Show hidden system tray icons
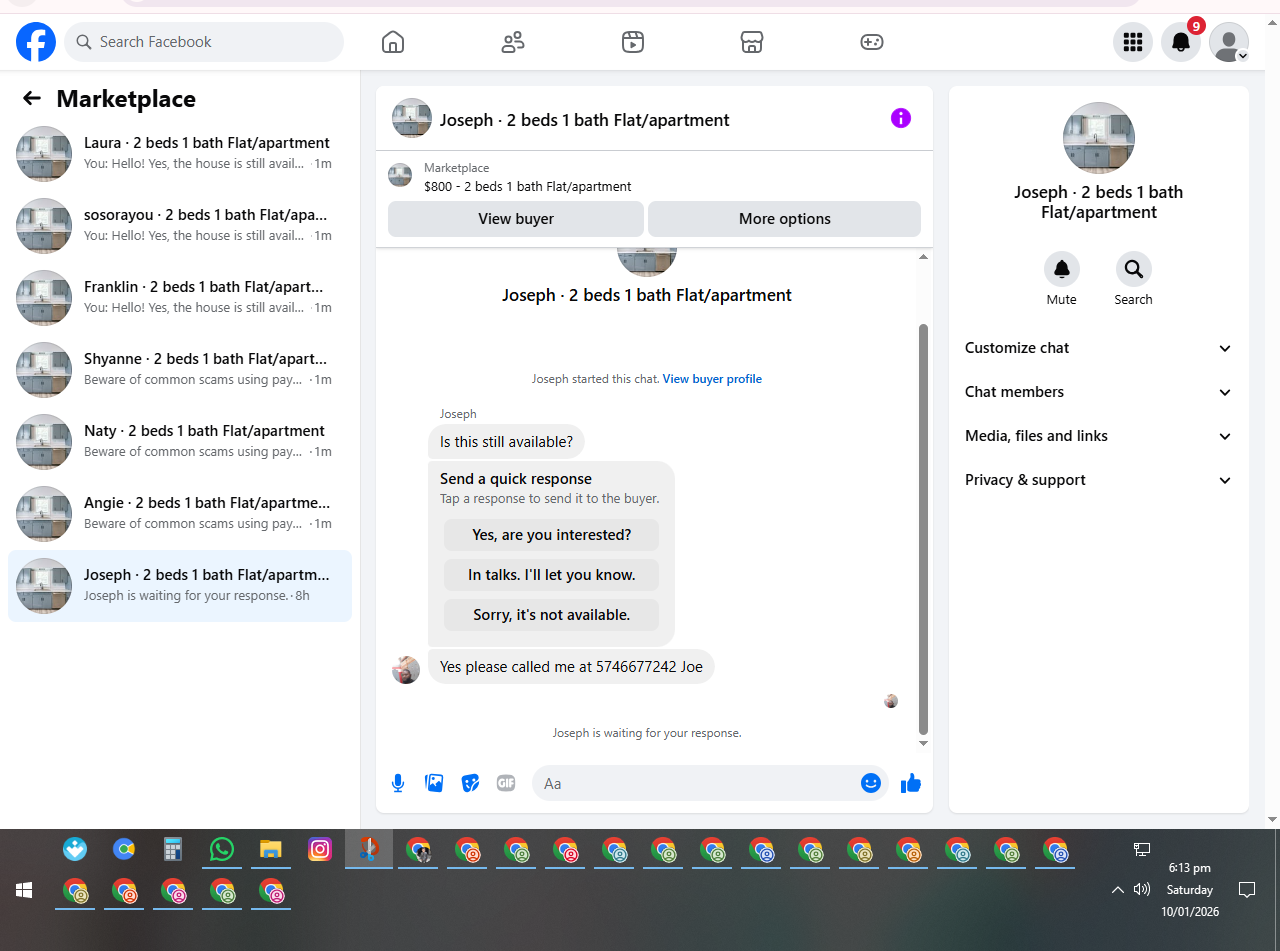The width and height of the screenshot is (1280, 951). [x=1118, y=889]
